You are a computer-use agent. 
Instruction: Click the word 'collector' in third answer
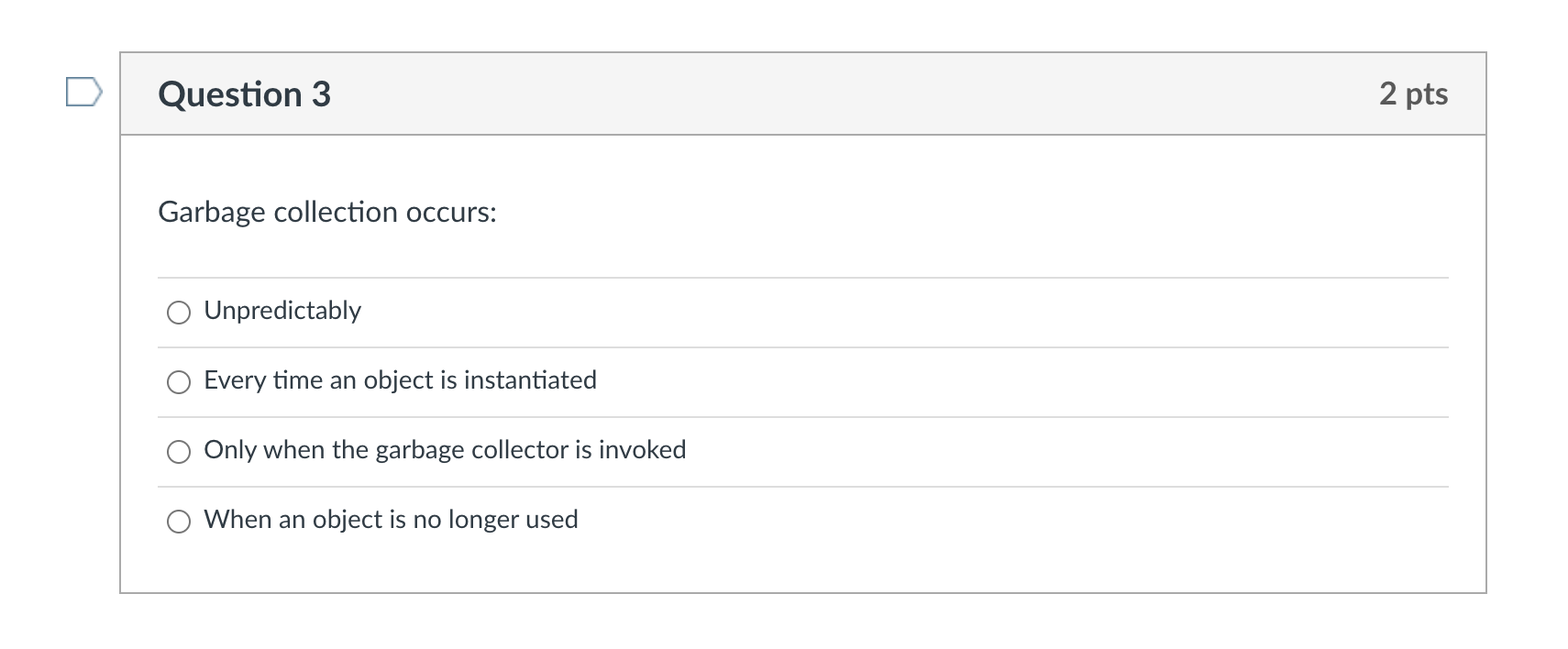(520, 450)
